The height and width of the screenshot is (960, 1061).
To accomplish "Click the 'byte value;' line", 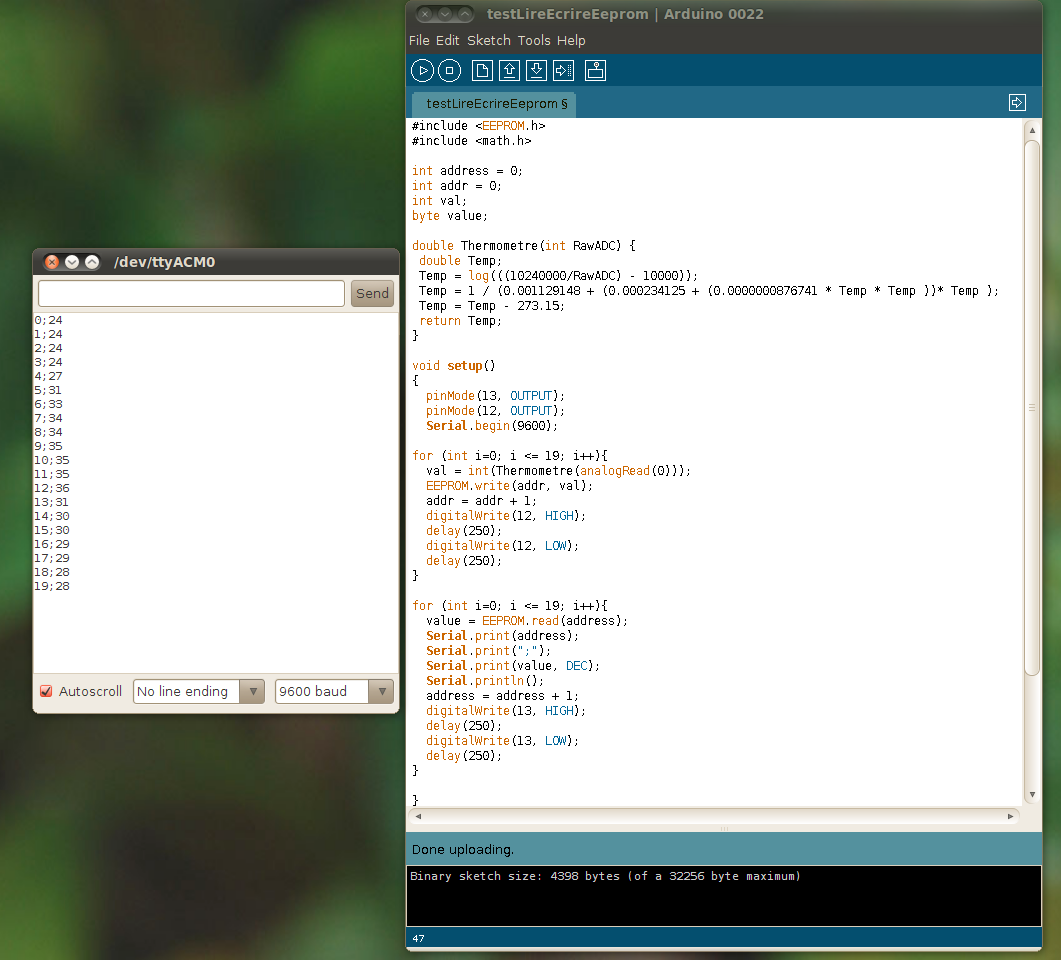I will [x=449, y=216].
